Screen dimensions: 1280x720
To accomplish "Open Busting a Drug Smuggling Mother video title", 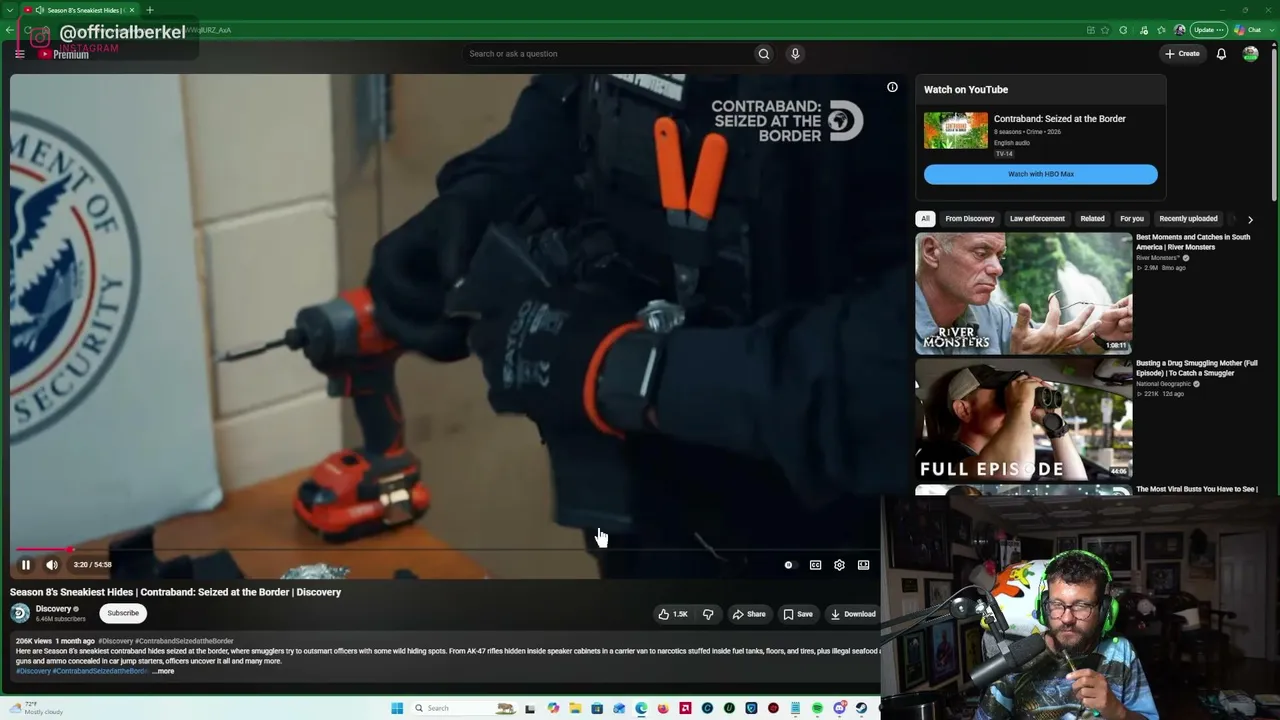I will click(1197, 368).
